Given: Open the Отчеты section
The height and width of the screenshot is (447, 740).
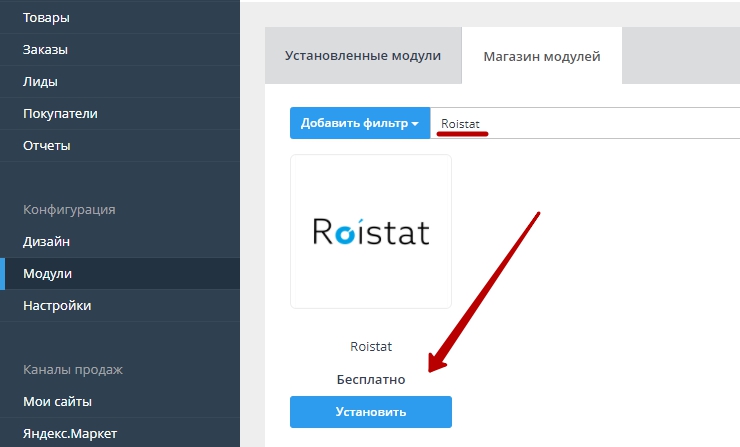Looking at the screenshot, I should tap(47, 145).
